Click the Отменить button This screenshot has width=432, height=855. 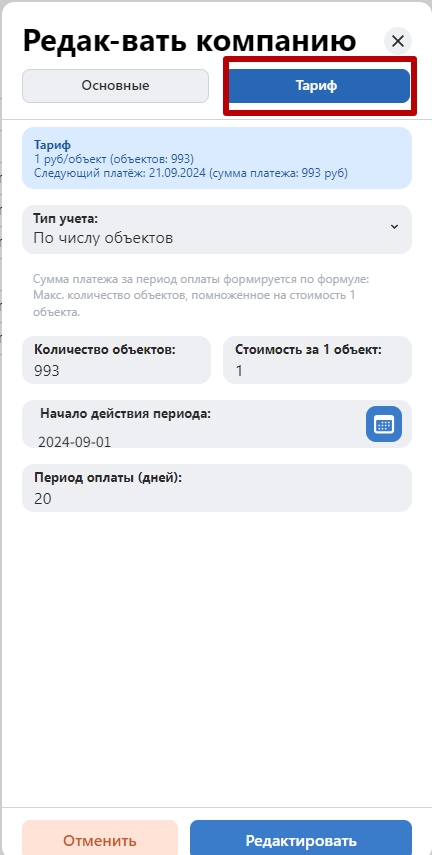point(100,839)
